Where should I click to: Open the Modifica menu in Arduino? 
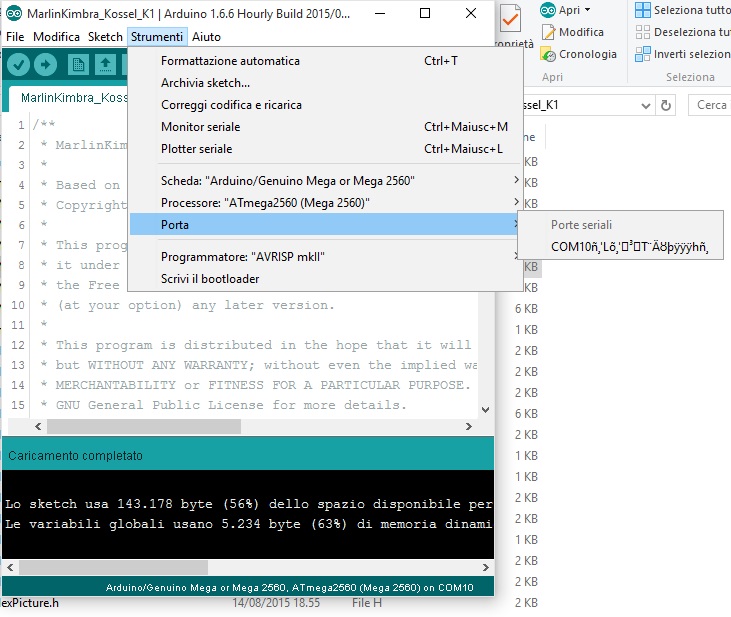point(56,37)
